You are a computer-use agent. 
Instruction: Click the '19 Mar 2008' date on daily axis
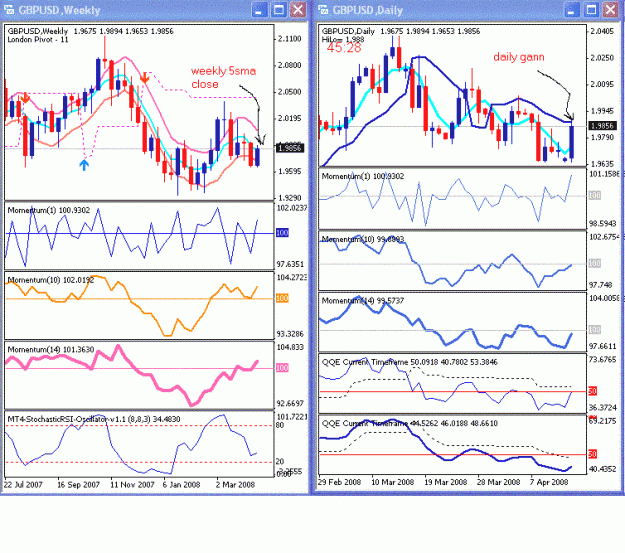[x=446, y=482]
